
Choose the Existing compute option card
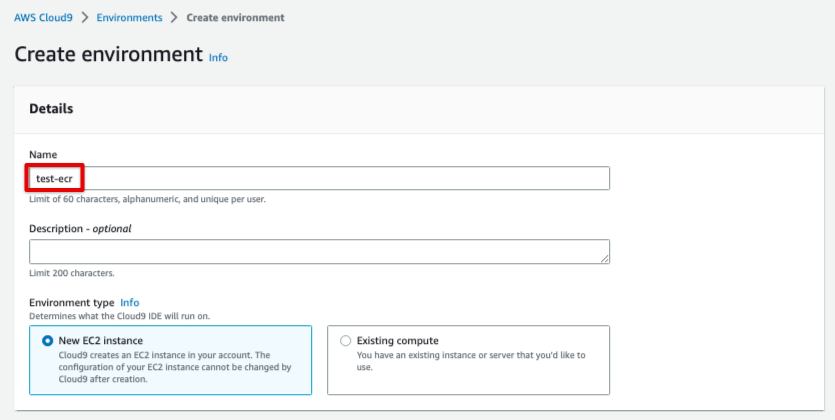click(469, 360)
